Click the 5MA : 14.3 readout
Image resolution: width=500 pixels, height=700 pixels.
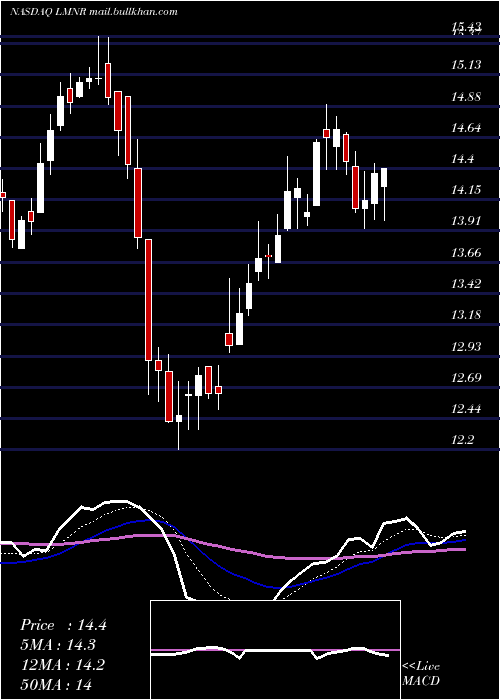click(x=58, y=645)
